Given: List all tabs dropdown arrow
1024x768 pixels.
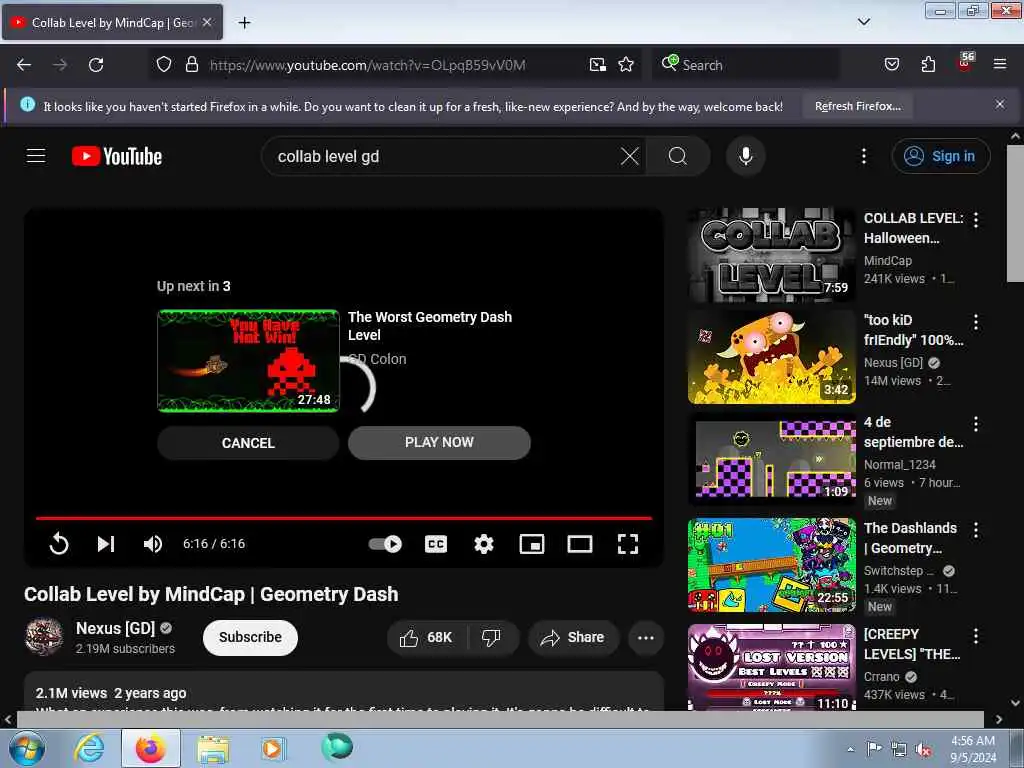Looking at the screenshot, I should pyautogui.click(x=863, y=22).
